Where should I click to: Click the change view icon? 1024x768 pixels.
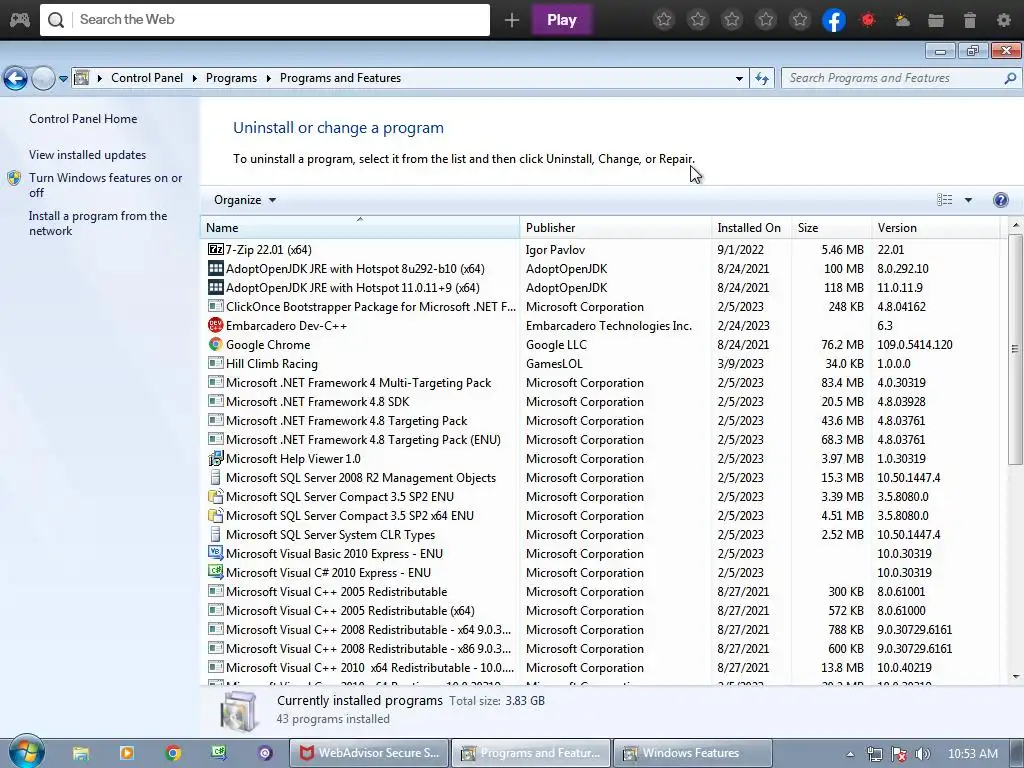[x=944, y=200]
